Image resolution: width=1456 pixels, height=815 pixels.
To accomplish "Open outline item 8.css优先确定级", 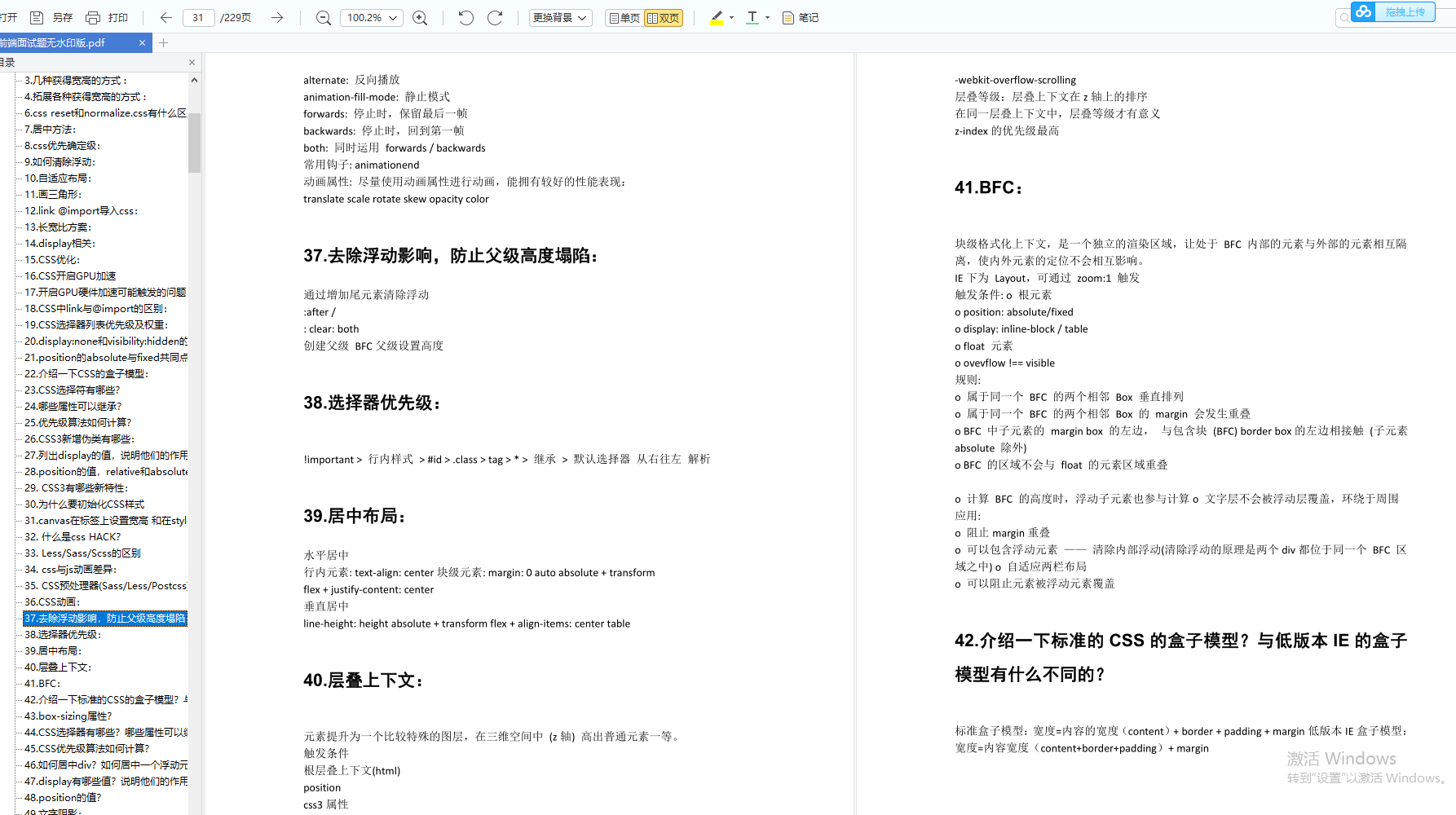I will click(x=62, y=145).
